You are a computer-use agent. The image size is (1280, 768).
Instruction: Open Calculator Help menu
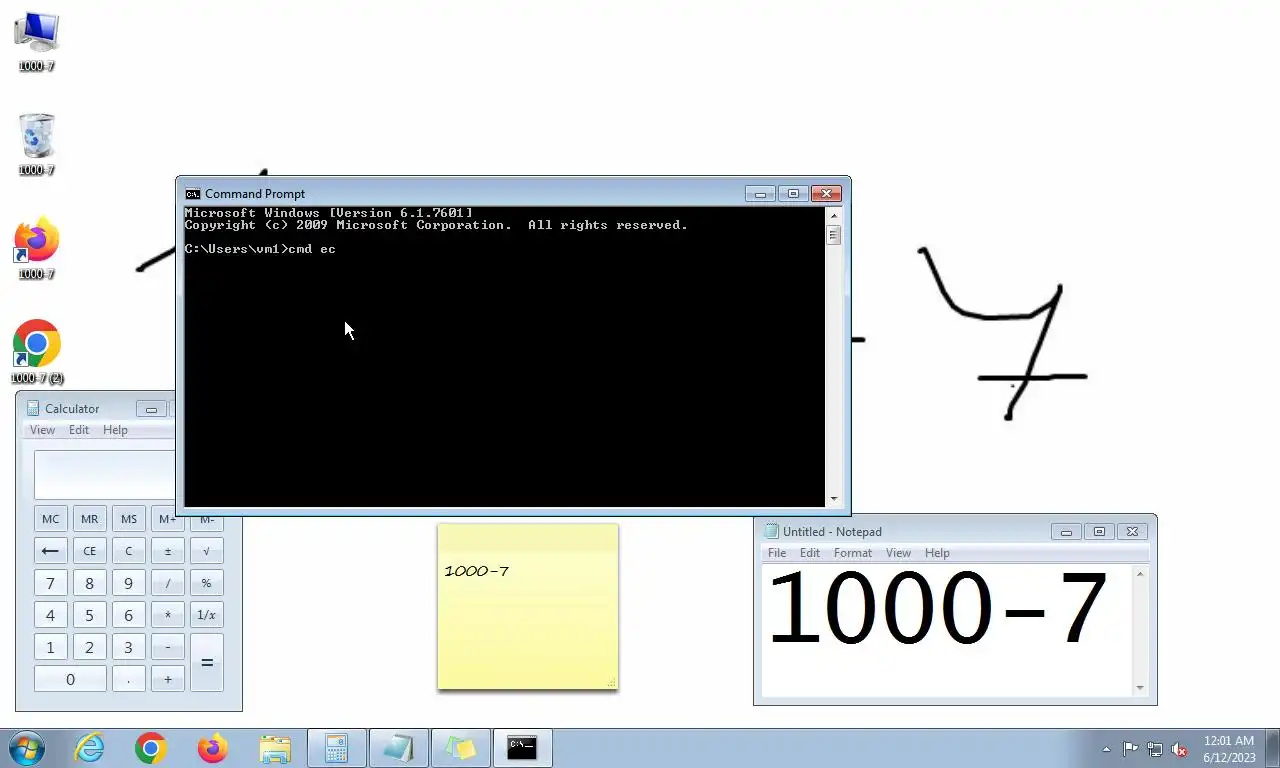tap(115, 430)
